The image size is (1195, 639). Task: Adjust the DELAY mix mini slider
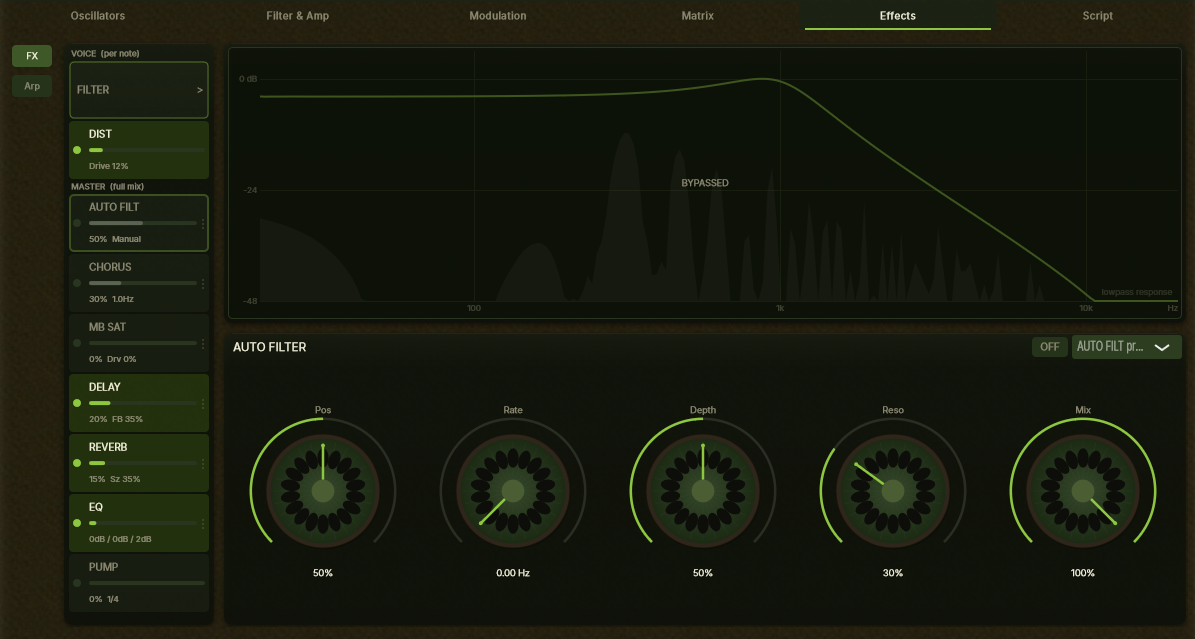[143, 403]
